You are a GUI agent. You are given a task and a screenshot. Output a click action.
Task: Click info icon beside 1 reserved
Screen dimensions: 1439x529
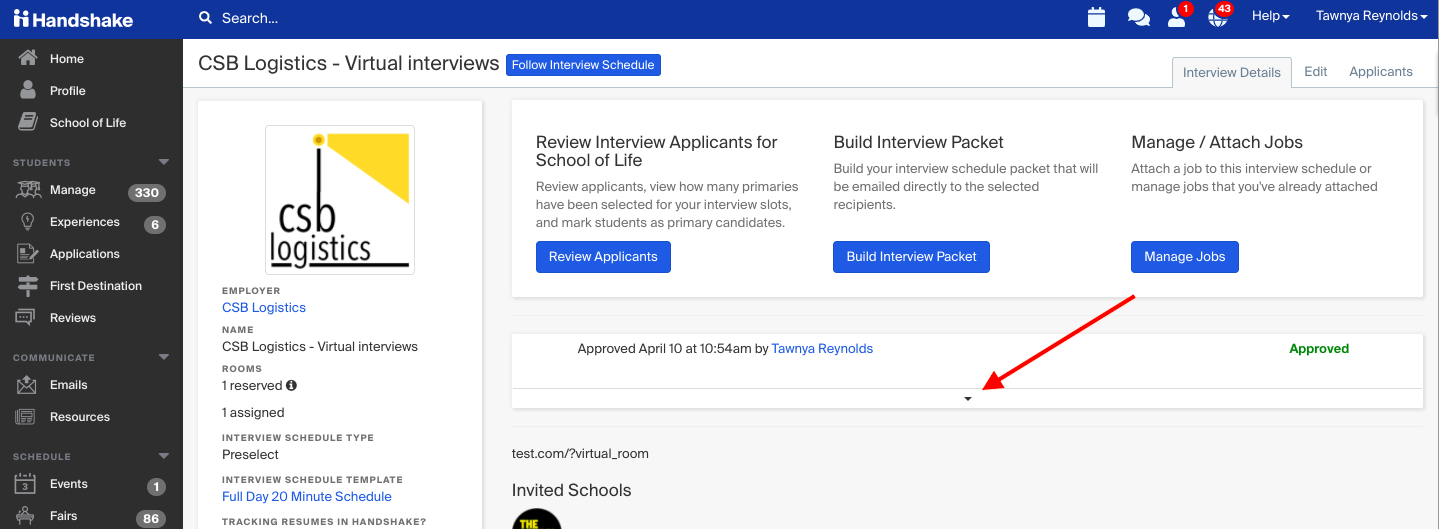point(291,385)
